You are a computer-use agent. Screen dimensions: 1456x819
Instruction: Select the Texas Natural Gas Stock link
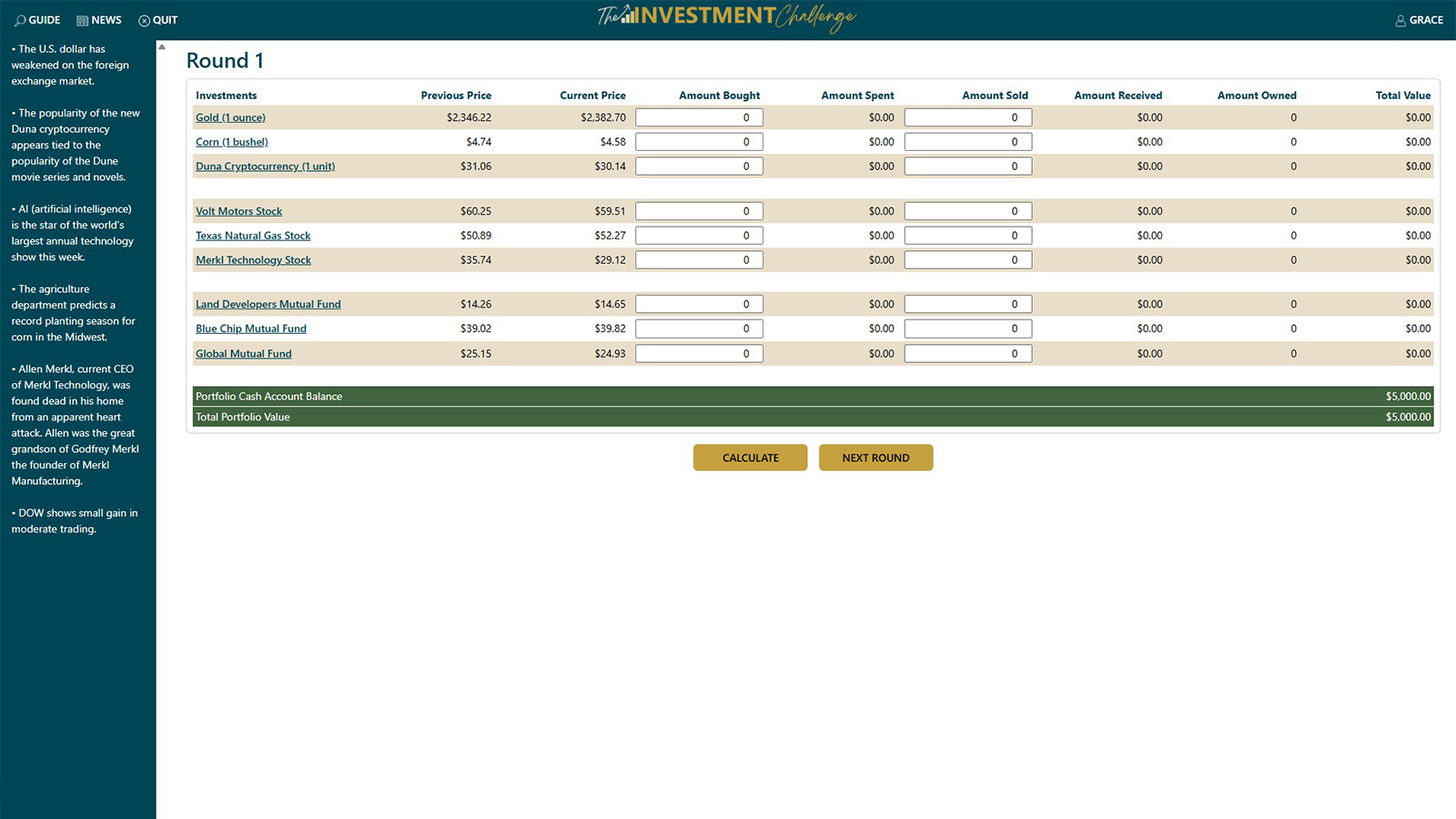coord(253,236)
